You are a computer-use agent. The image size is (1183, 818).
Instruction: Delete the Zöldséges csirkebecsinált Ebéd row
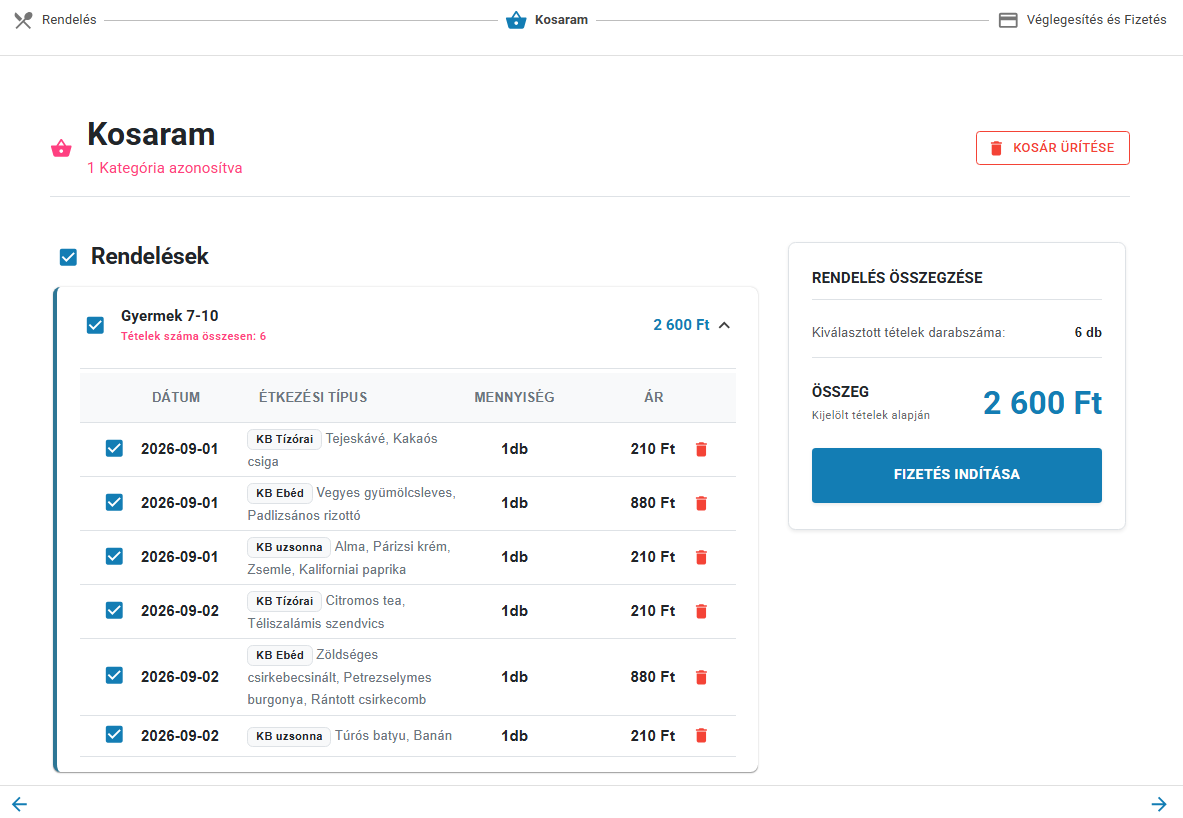coord(701,677)
